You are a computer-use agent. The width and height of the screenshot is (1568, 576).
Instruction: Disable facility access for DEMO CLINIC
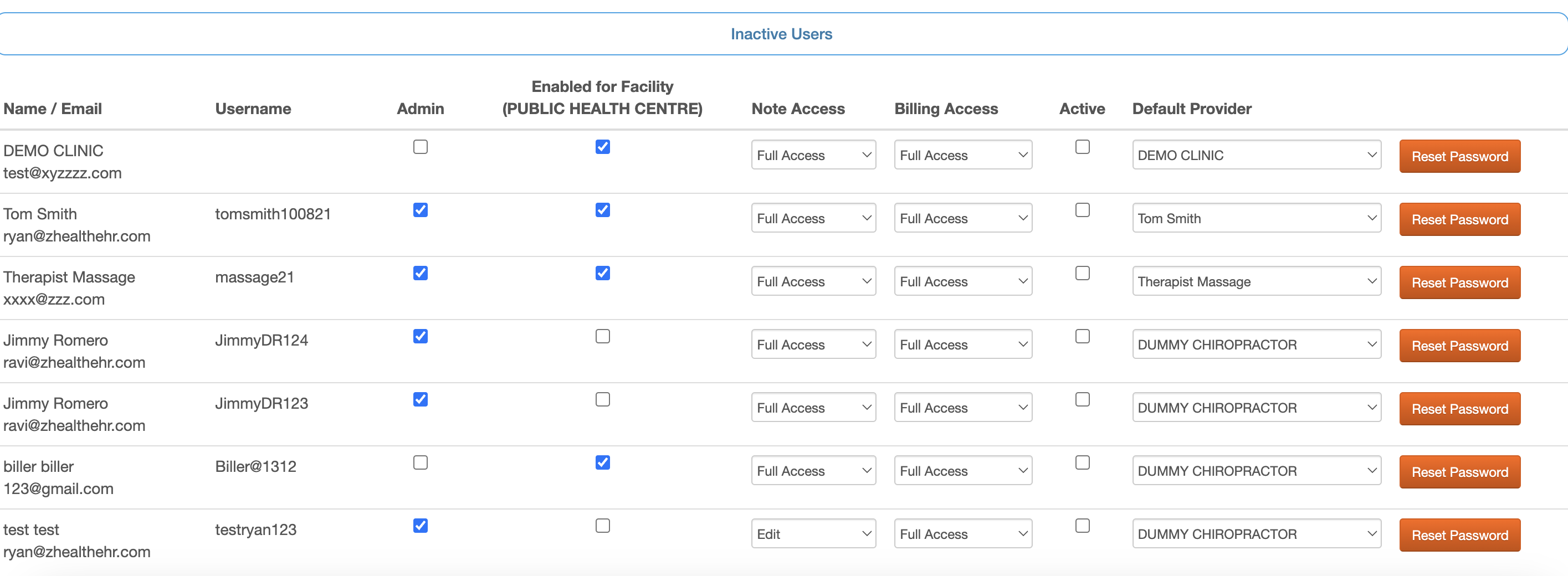coord(603,147)
